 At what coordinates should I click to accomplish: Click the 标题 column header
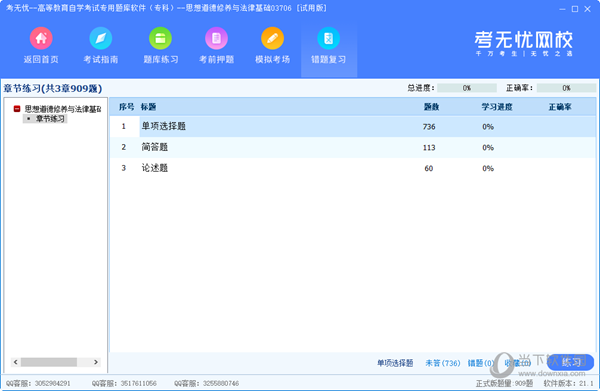click(x=148, y=107)
